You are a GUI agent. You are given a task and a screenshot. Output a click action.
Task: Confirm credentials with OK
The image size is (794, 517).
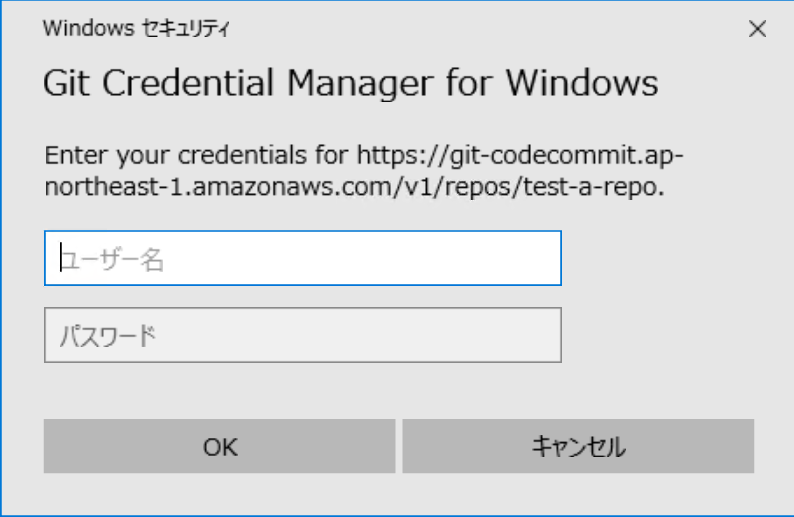219,446
